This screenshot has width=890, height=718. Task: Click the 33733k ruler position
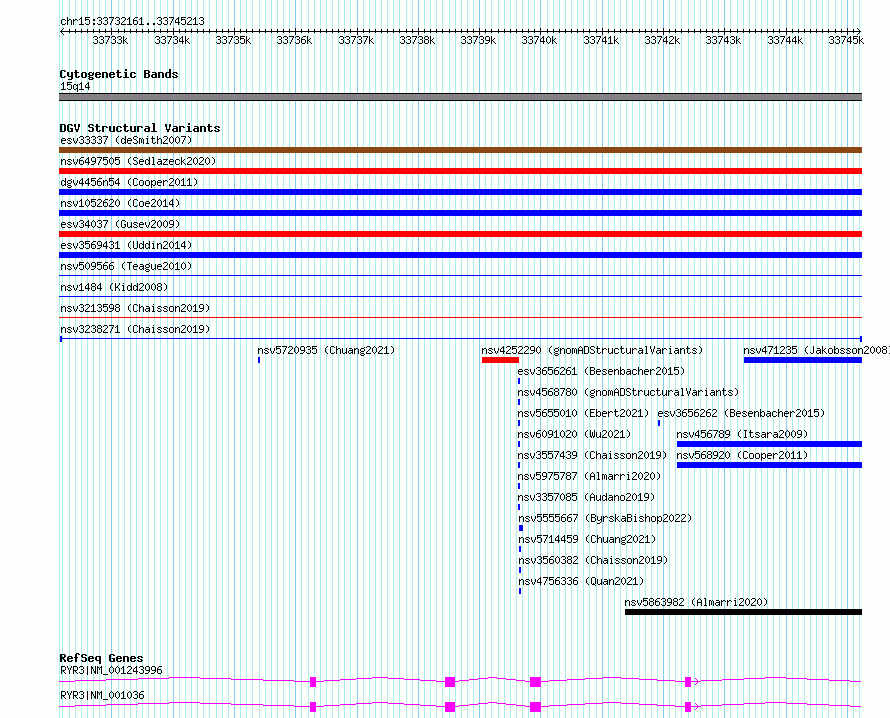pyautogui.click(x=110, y=40)
